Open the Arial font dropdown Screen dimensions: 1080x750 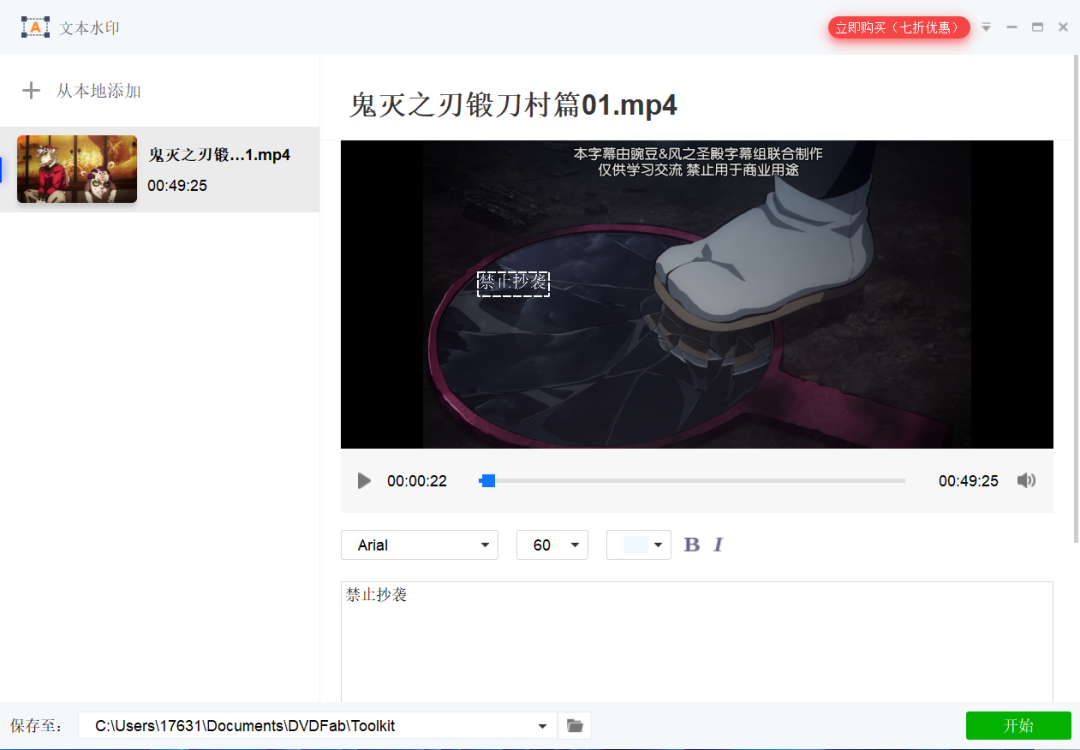[419, 544]
